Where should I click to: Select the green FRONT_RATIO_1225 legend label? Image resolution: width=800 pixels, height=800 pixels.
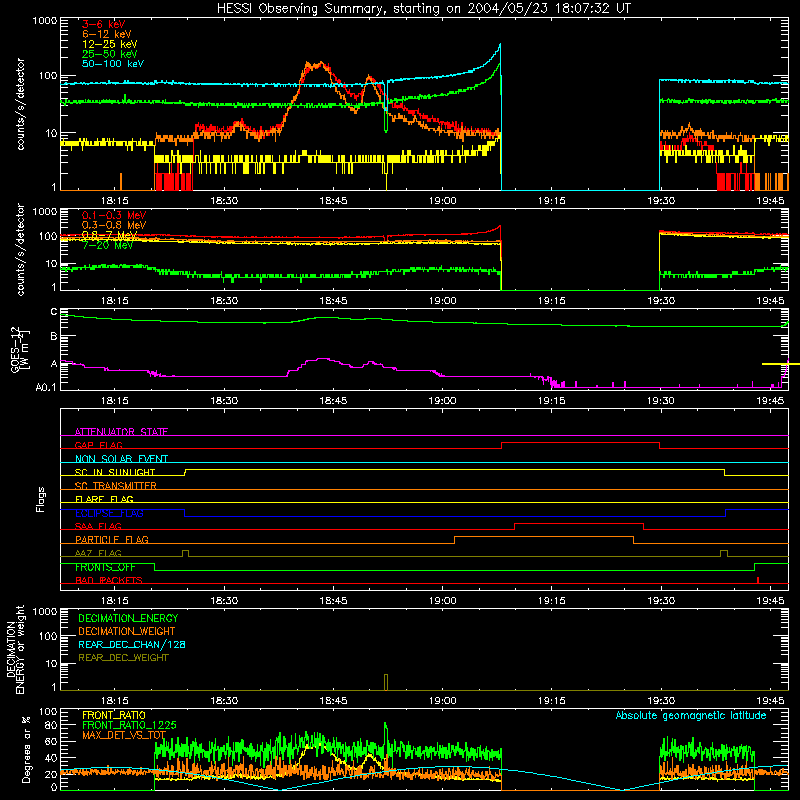(x=129, y=725)
